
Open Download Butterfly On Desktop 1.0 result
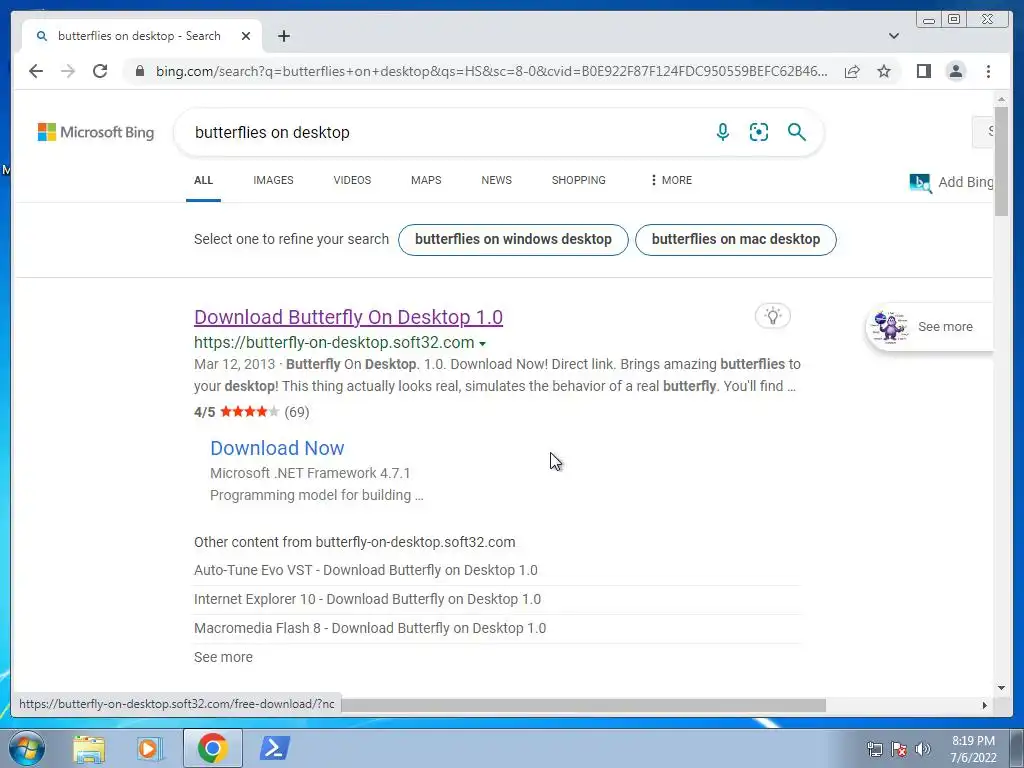348,317
